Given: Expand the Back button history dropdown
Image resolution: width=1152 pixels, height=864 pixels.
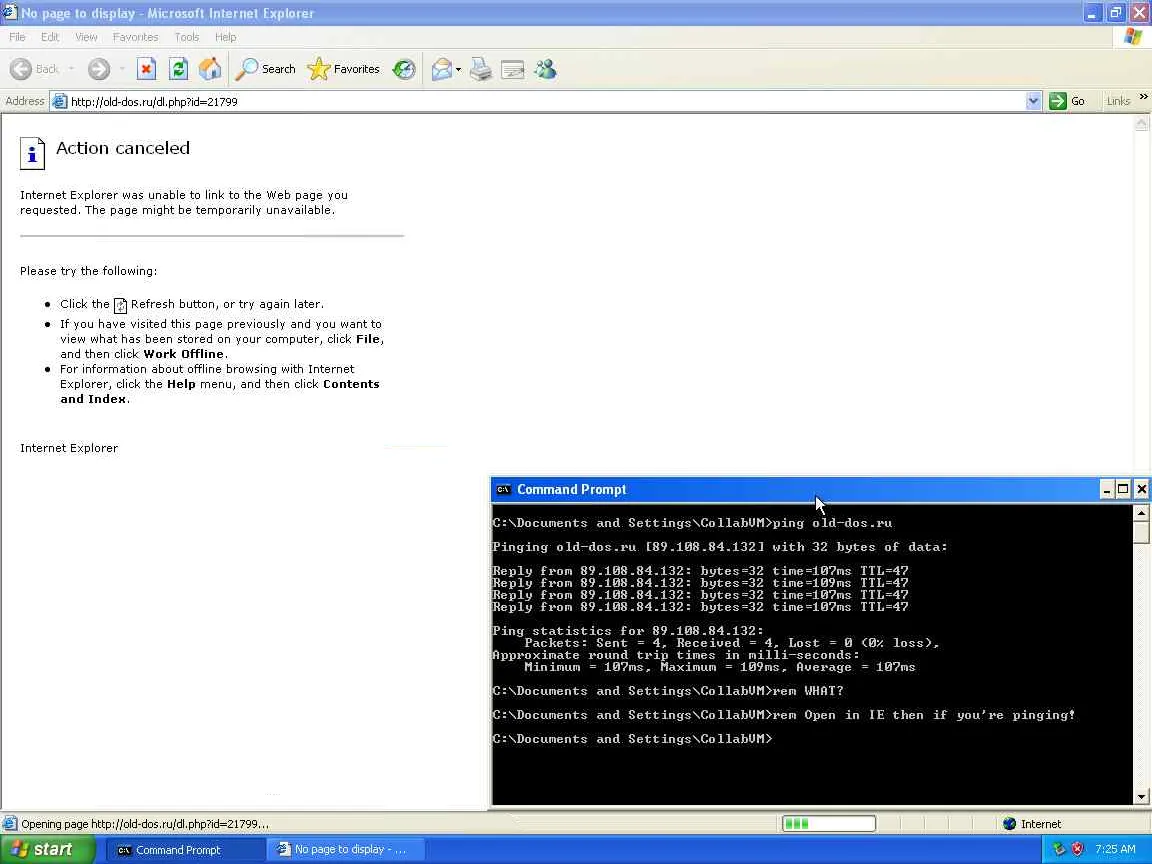Looking at the screenshot, I should pos(71,69).
